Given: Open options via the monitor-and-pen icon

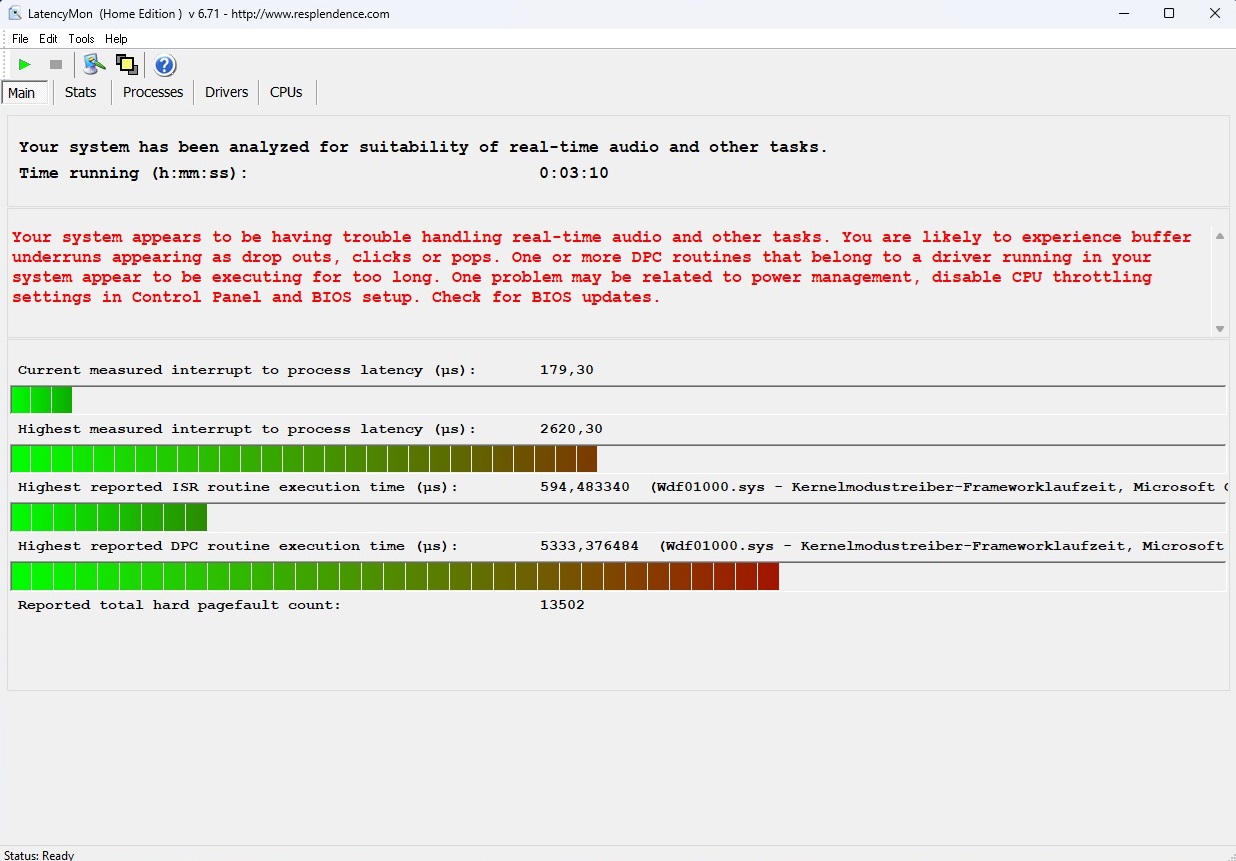Looking at the screenshot, I should 94,65.
